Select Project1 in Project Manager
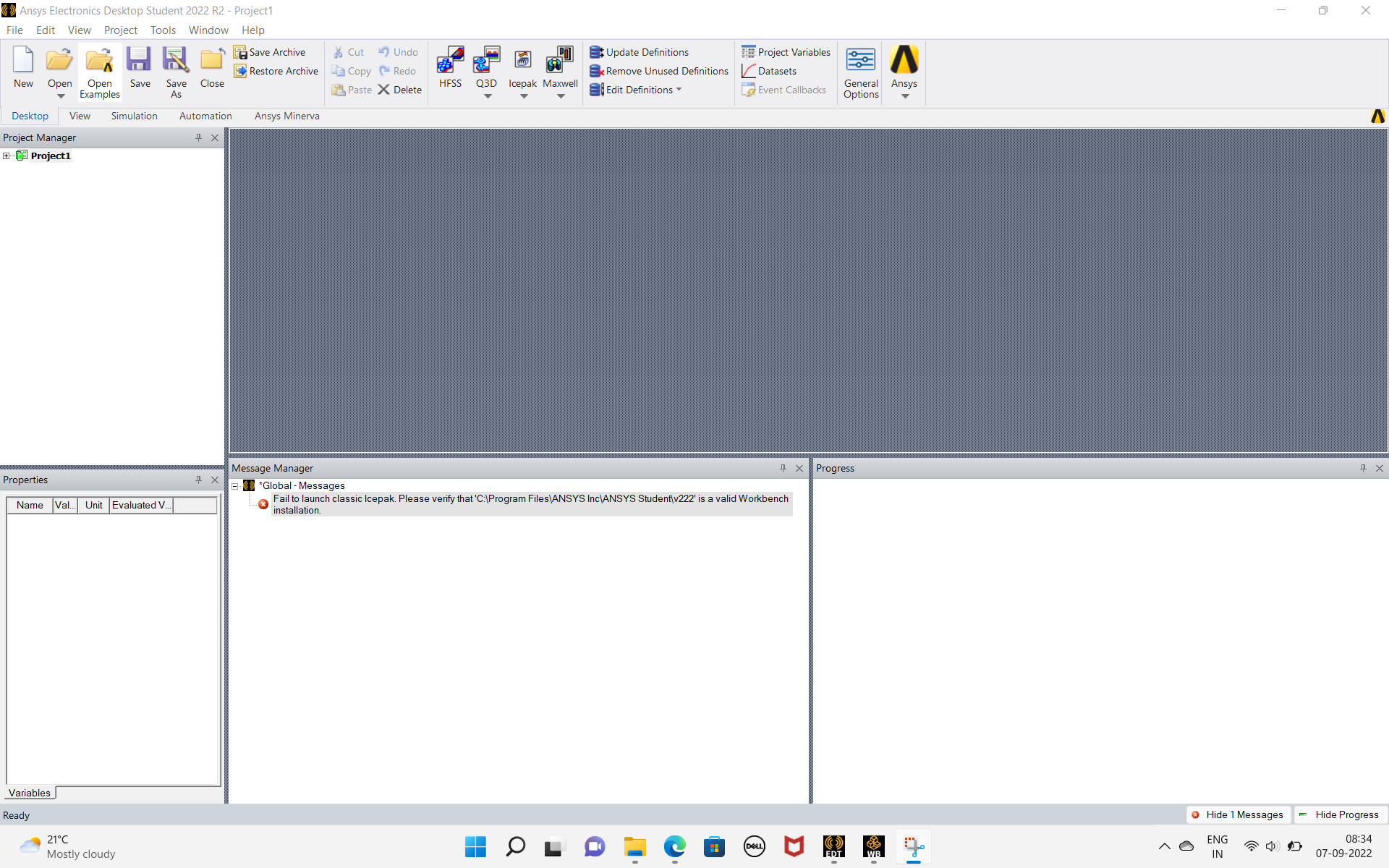 coord(51,156)
